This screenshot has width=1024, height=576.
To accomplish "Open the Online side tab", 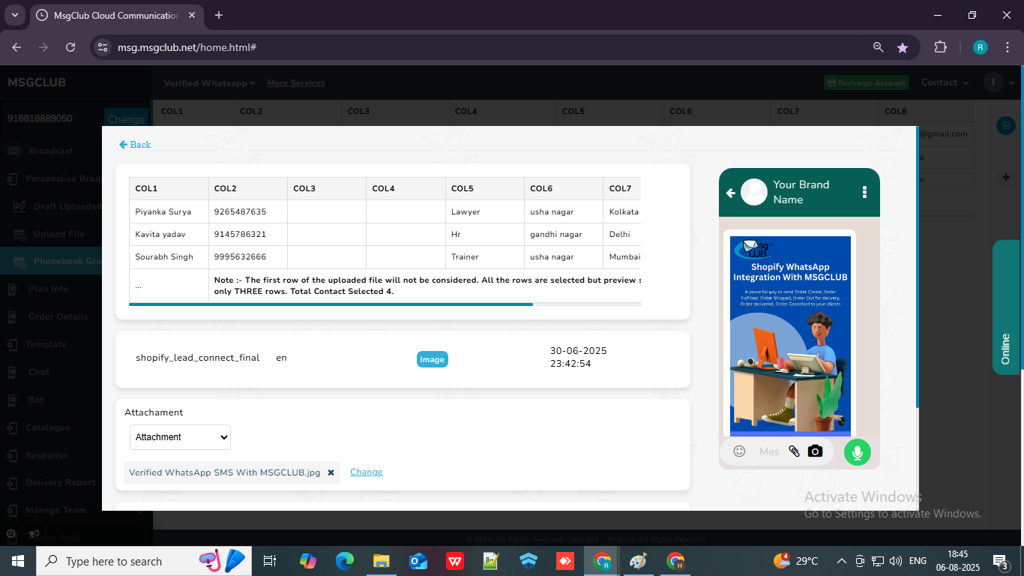I will [1006, 307].
